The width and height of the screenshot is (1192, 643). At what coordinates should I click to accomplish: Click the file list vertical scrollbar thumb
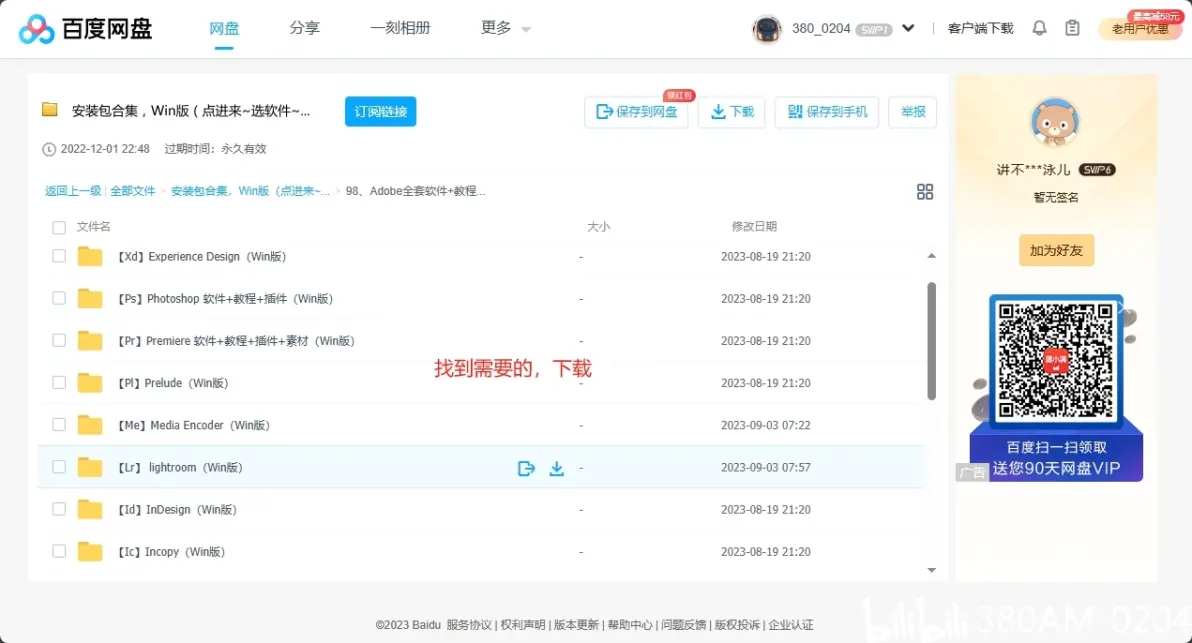point(931,341)
